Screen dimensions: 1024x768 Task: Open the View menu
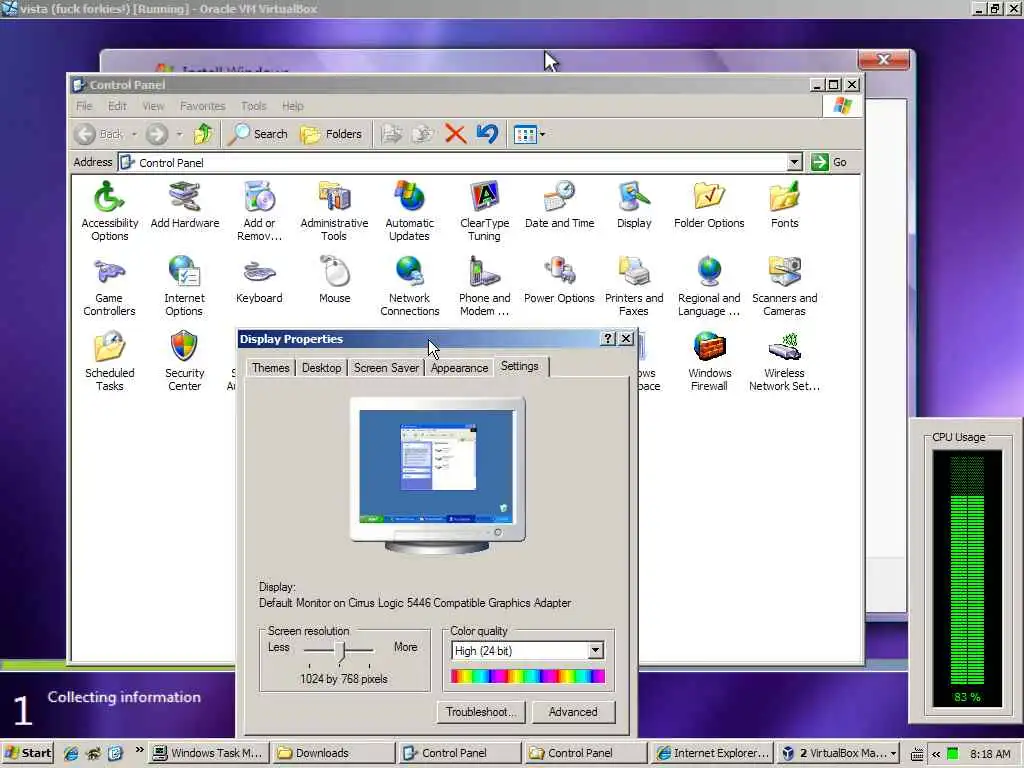click(153, 106)
